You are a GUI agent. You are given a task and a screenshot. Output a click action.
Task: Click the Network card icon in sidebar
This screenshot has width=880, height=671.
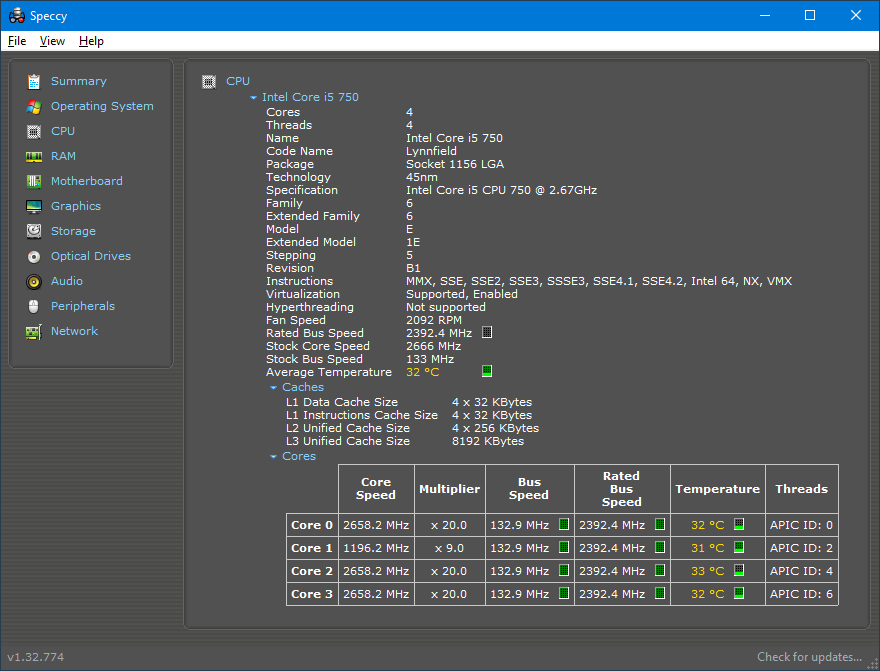34,332
